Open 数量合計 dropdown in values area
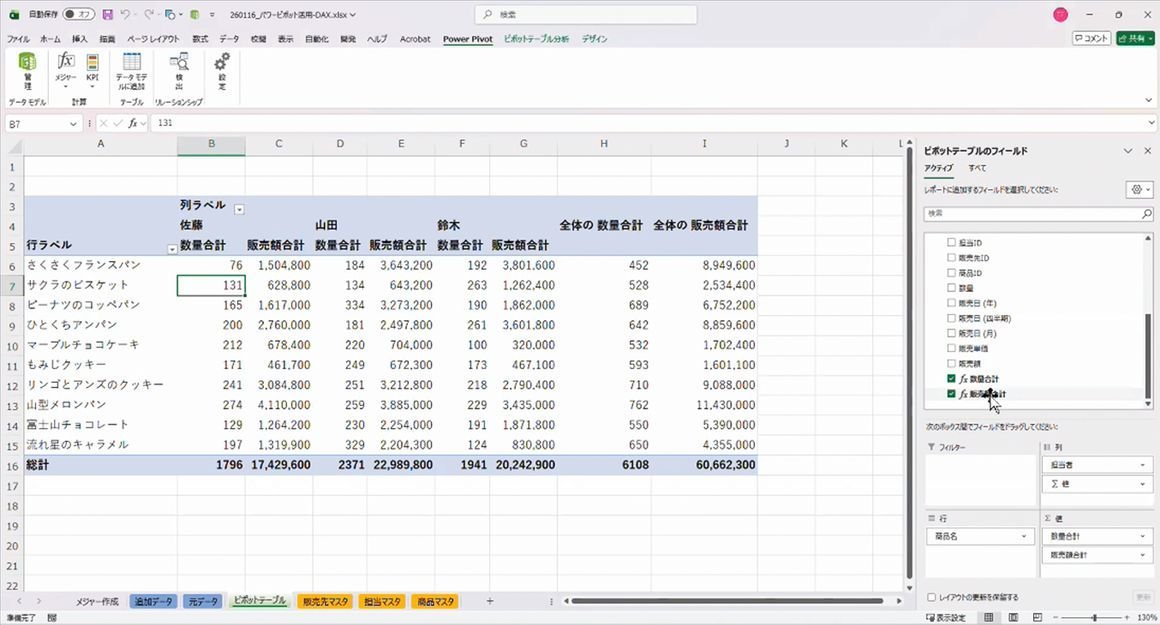The width and height of the screenshot is (1160, 625). tap(1143, 536)
